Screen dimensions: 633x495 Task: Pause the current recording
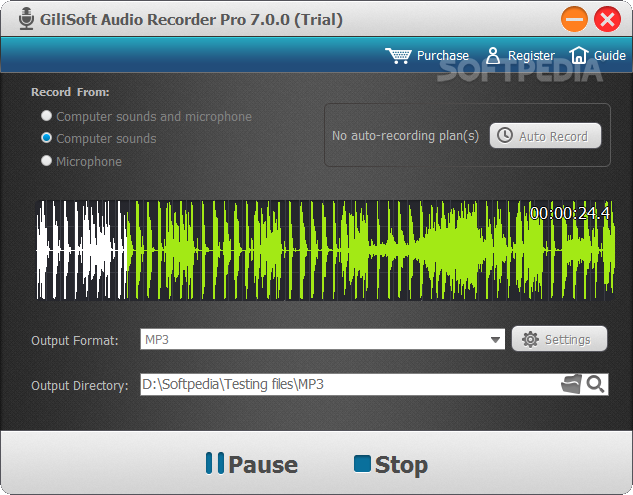coord(252,464)
